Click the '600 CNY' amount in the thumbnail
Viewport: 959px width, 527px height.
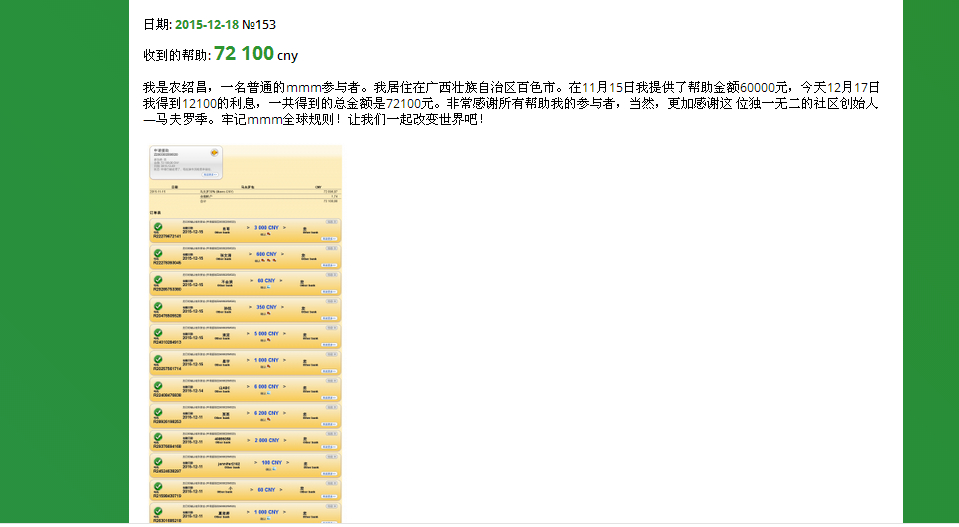(x=266, y=254)
